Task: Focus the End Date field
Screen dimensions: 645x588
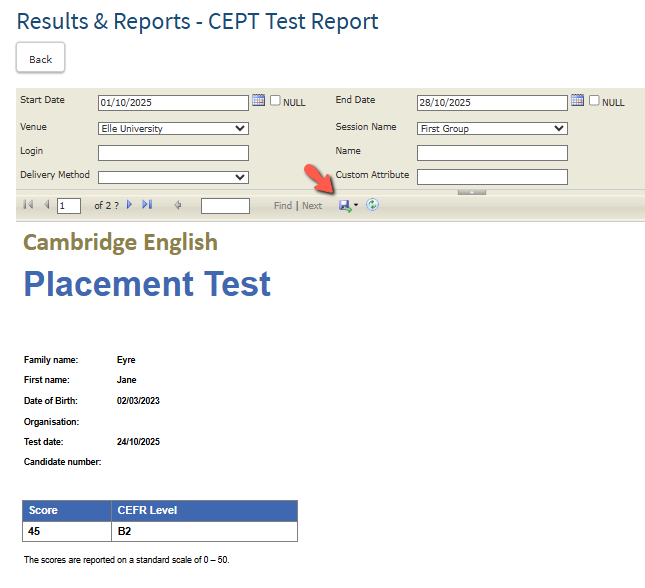Action: pos(492,102)
